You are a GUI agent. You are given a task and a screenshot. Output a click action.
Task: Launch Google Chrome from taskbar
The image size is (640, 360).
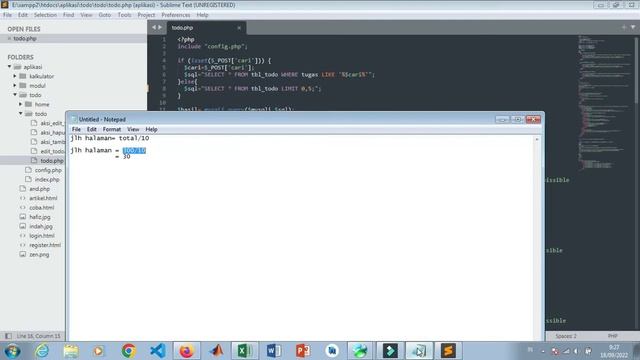click(x=129, y=351)
